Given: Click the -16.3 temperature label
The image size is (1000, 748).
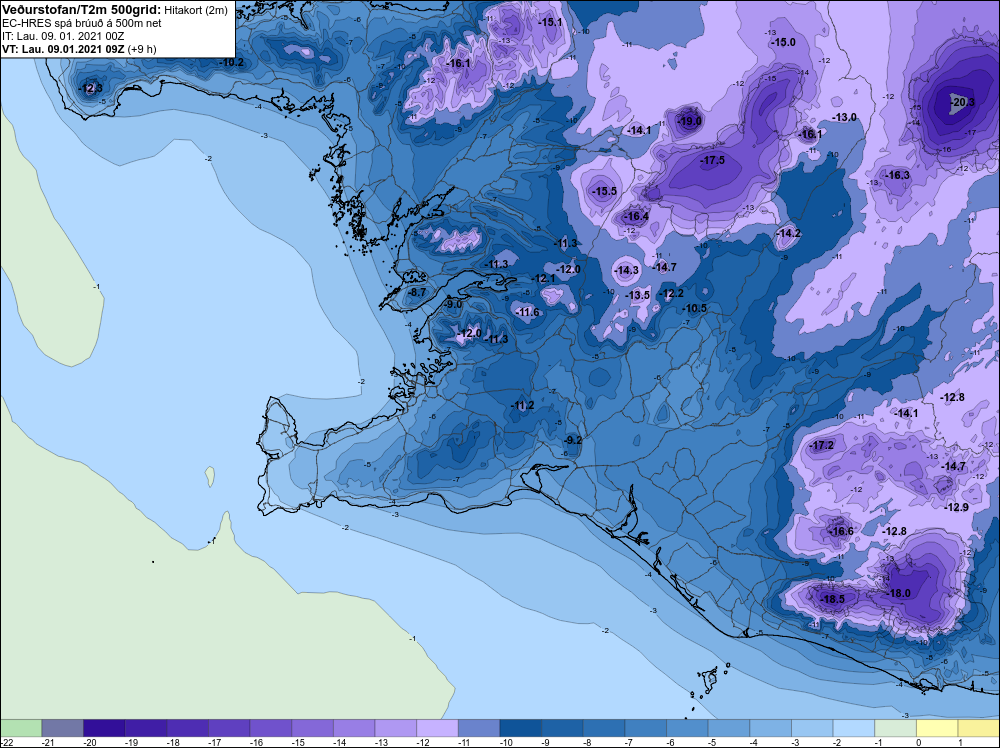Looking at the screenshot, I should click(897, 175).
